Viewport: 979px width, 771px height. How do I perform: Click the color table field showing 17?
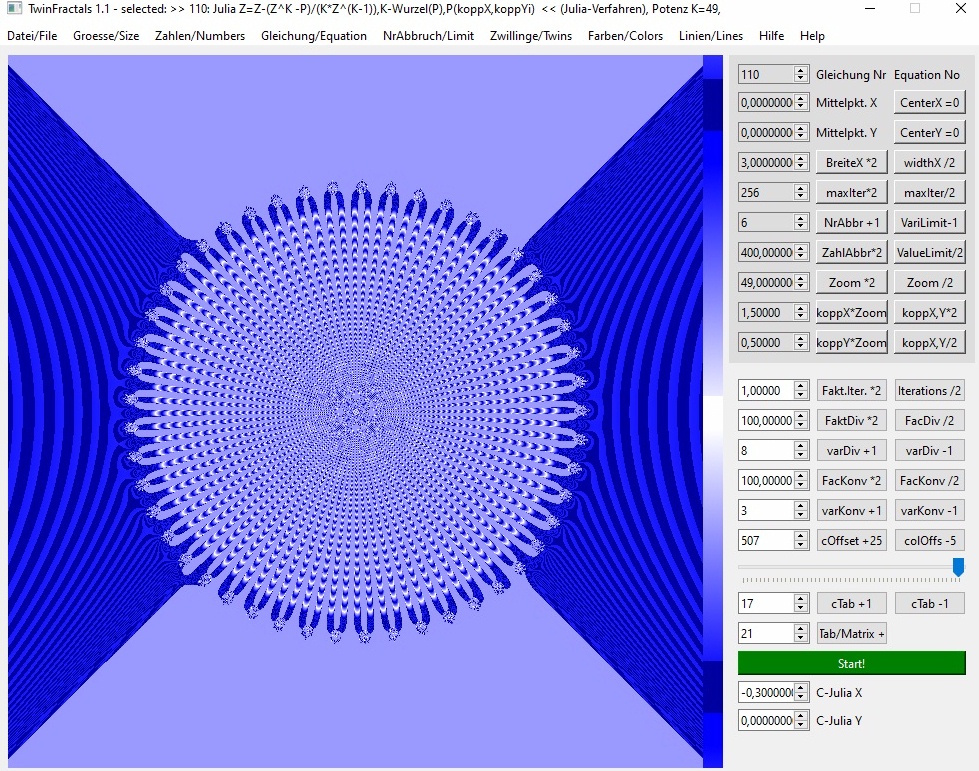point(774,603)
